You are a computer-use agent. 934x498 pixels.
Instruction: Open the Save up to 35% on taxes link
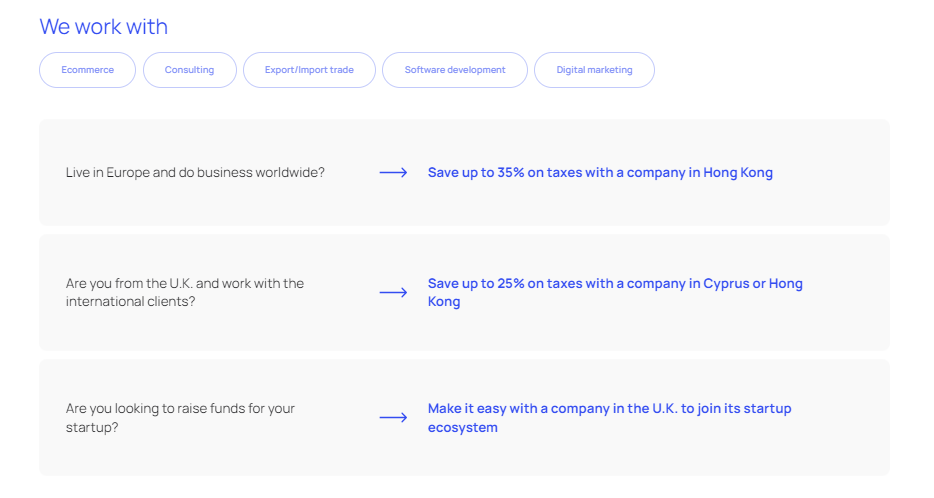coord(600,173)
